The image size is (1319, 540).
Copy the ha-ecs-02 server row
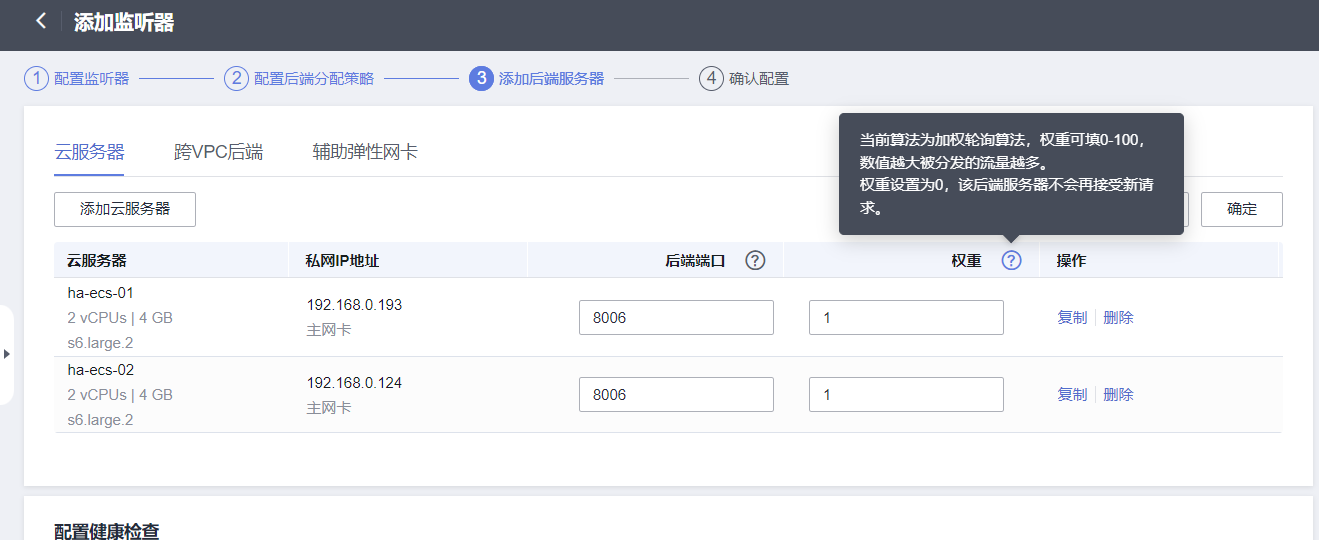pos(1071,394)
